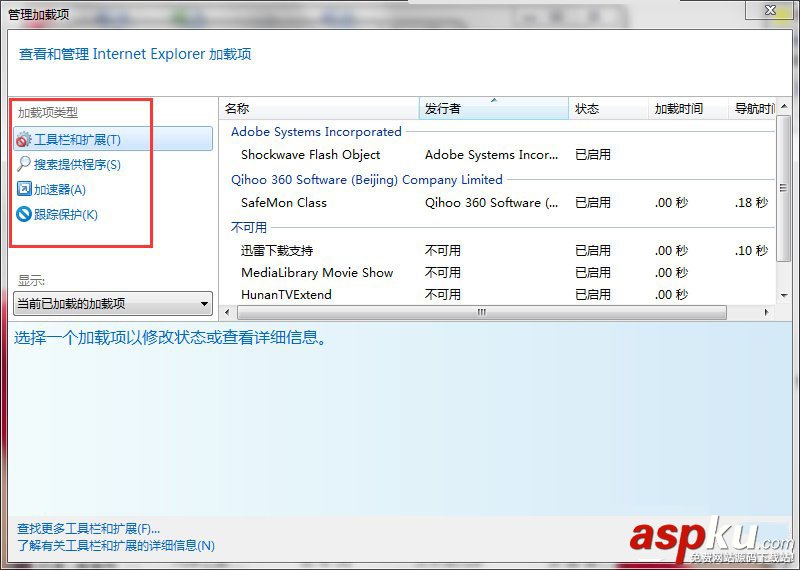800x570 pixels.
Task: Select the Shockwave Flash Object add-on
Action: coord(310,155)
